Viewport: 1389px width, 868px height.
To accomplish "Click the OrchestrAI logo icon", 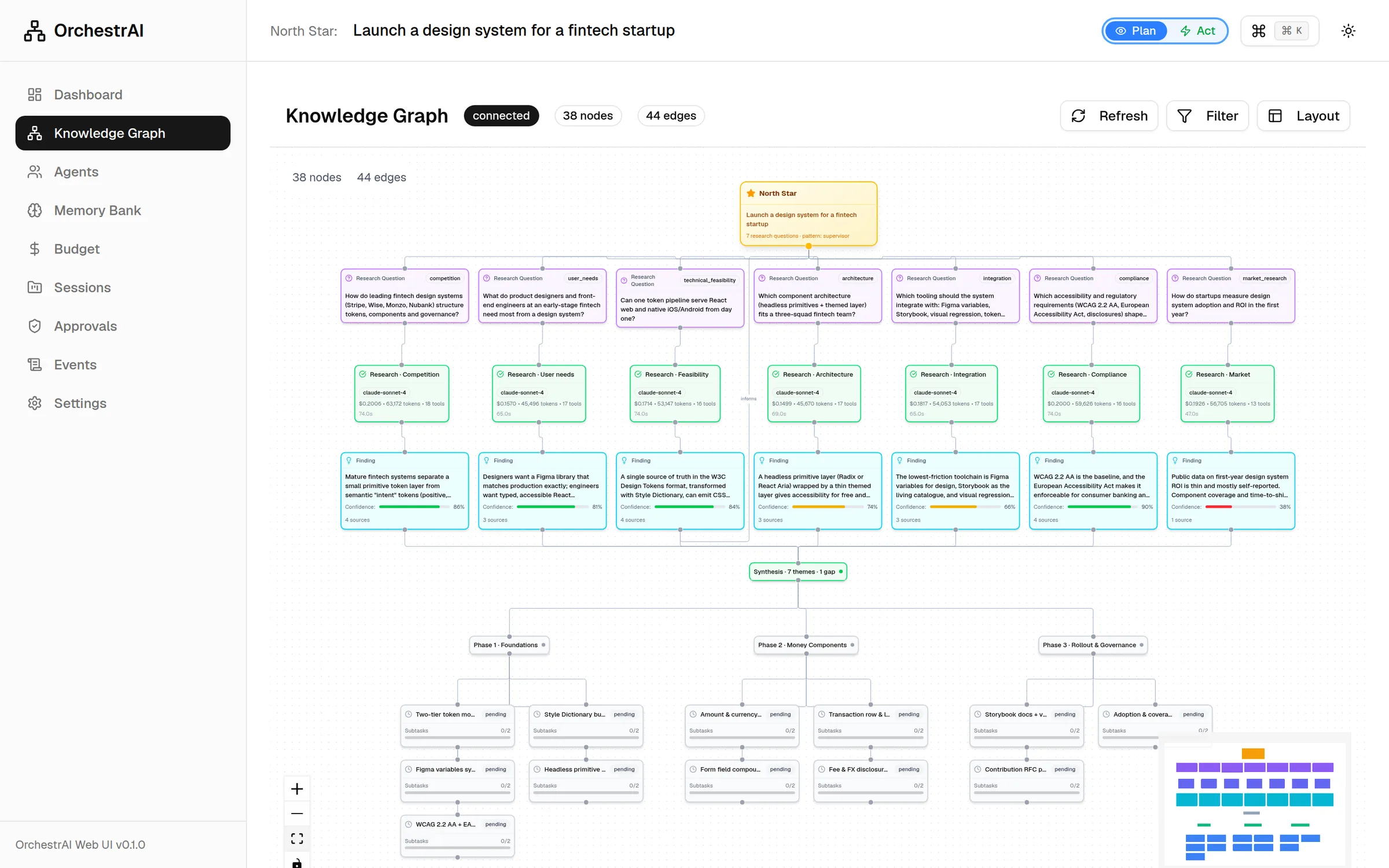I will click(x=35, y=31).
